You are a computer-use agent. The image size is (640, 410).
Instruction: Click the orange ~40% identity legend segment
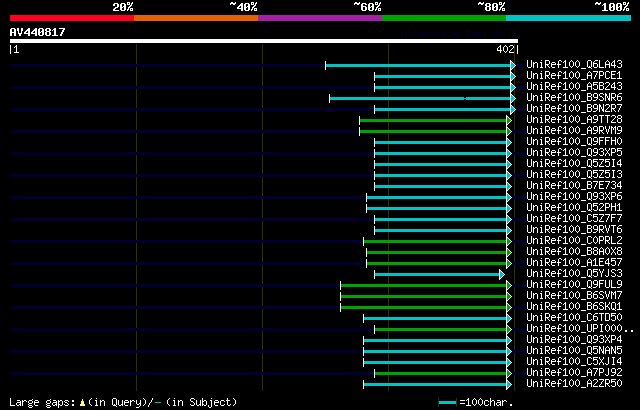coord(196,18)
